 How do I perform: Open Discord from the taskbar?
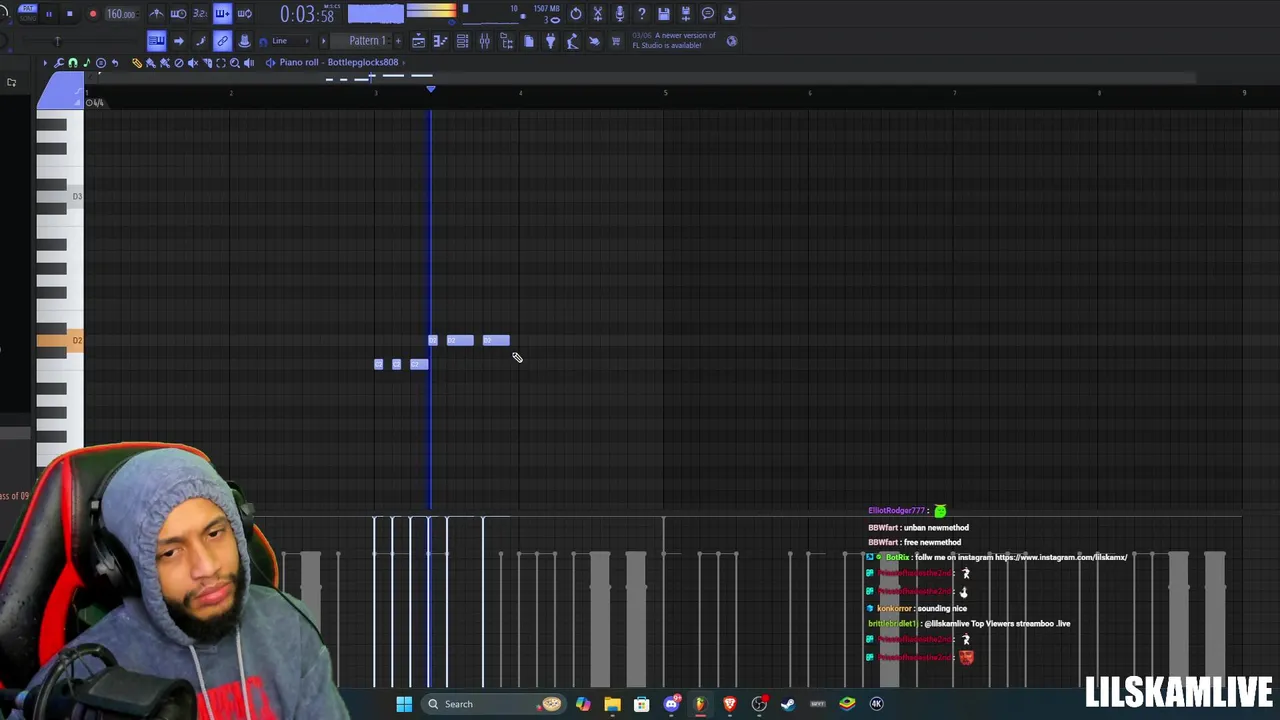tap(671, 704)
